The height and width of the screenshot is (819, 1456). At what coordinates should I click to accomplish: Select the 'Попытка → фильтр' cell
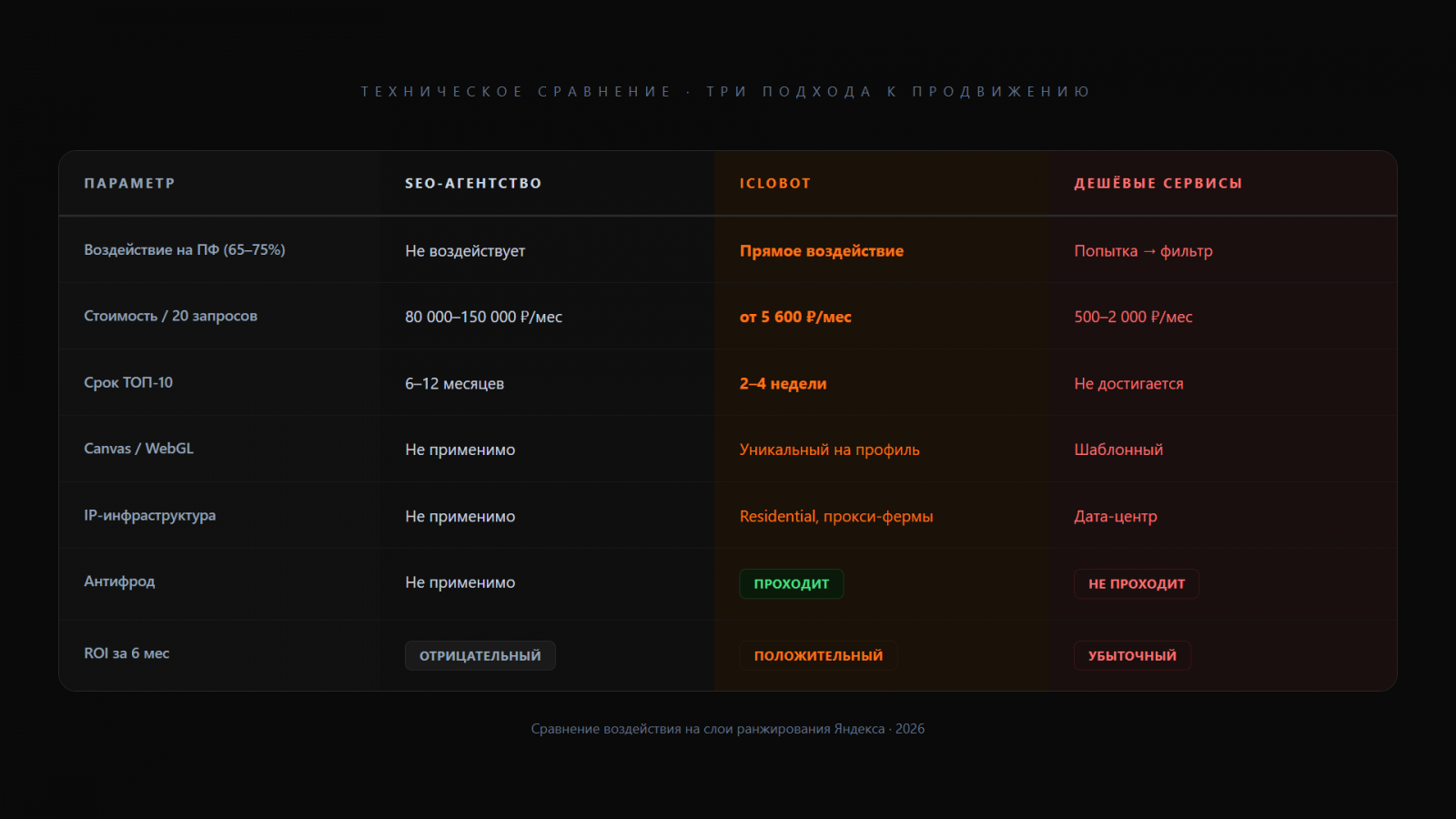click(x=1143, y=251)
